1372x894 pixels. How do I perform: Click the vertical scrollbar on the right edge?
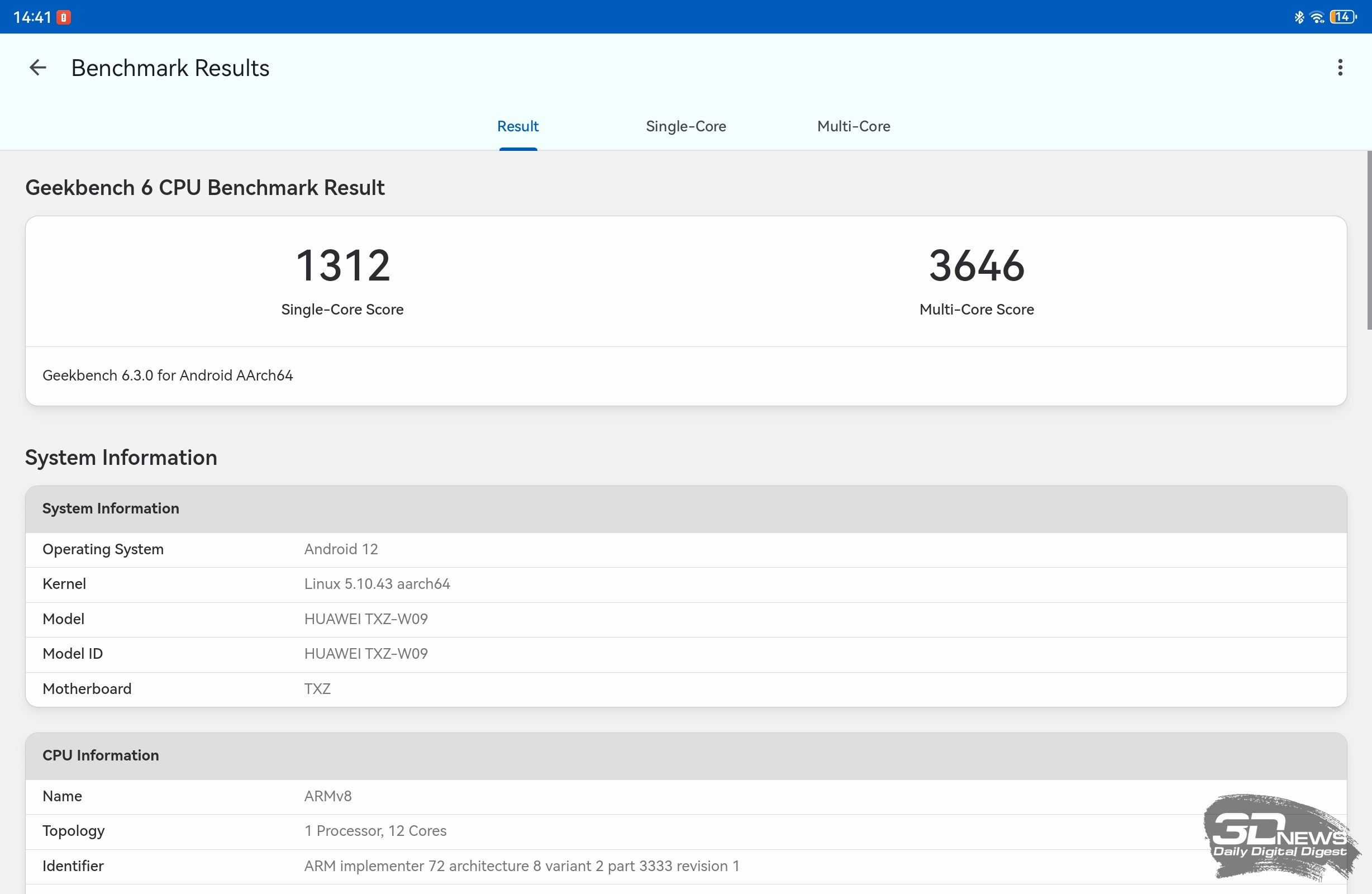click(1369, 240)
